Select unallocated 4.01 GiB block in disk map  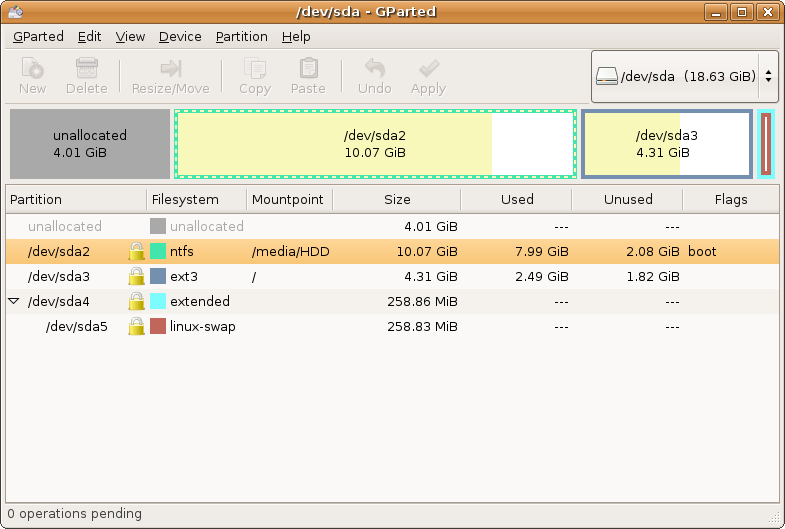[x=90, y=144]
